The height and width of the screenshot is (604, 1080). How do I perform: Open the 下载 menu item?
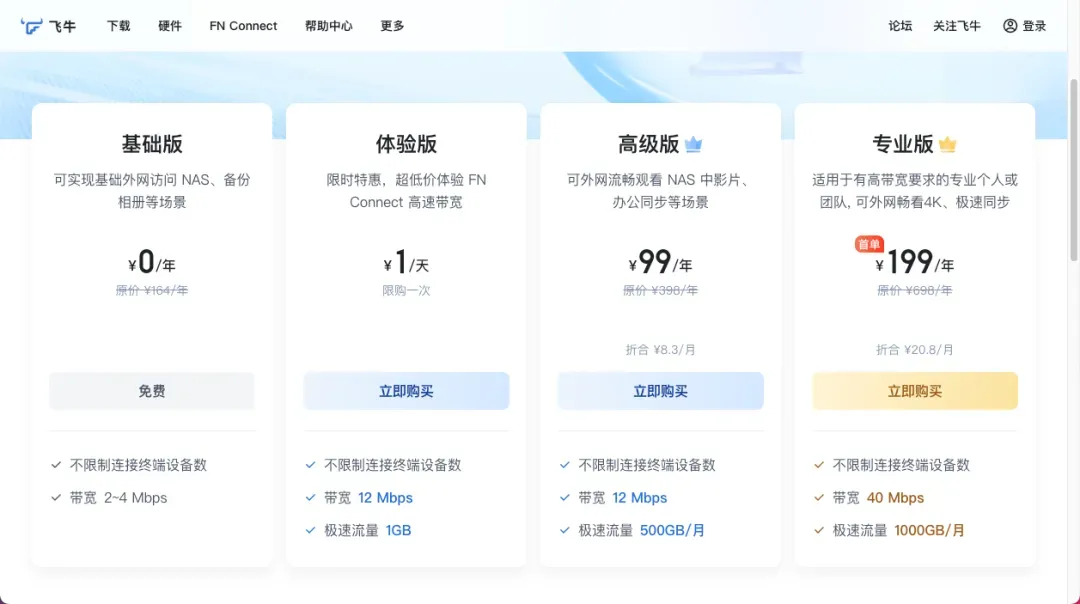(119, 26)
